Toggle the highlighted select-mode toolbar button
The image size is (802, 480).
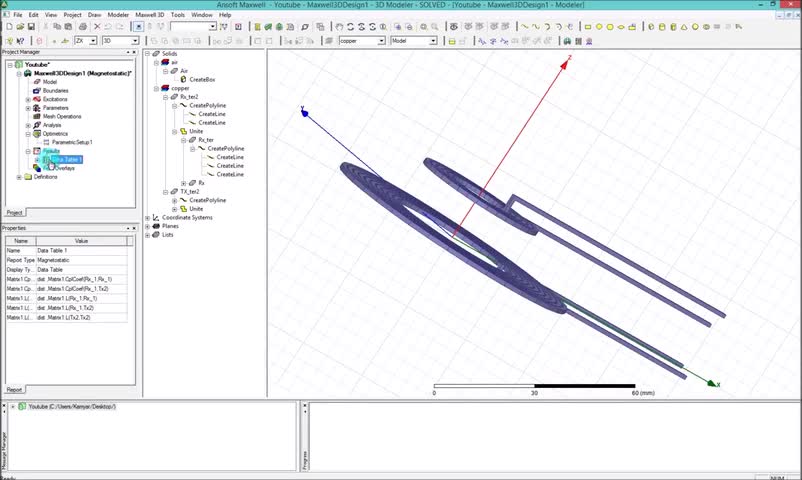click(x=138, y=27)
